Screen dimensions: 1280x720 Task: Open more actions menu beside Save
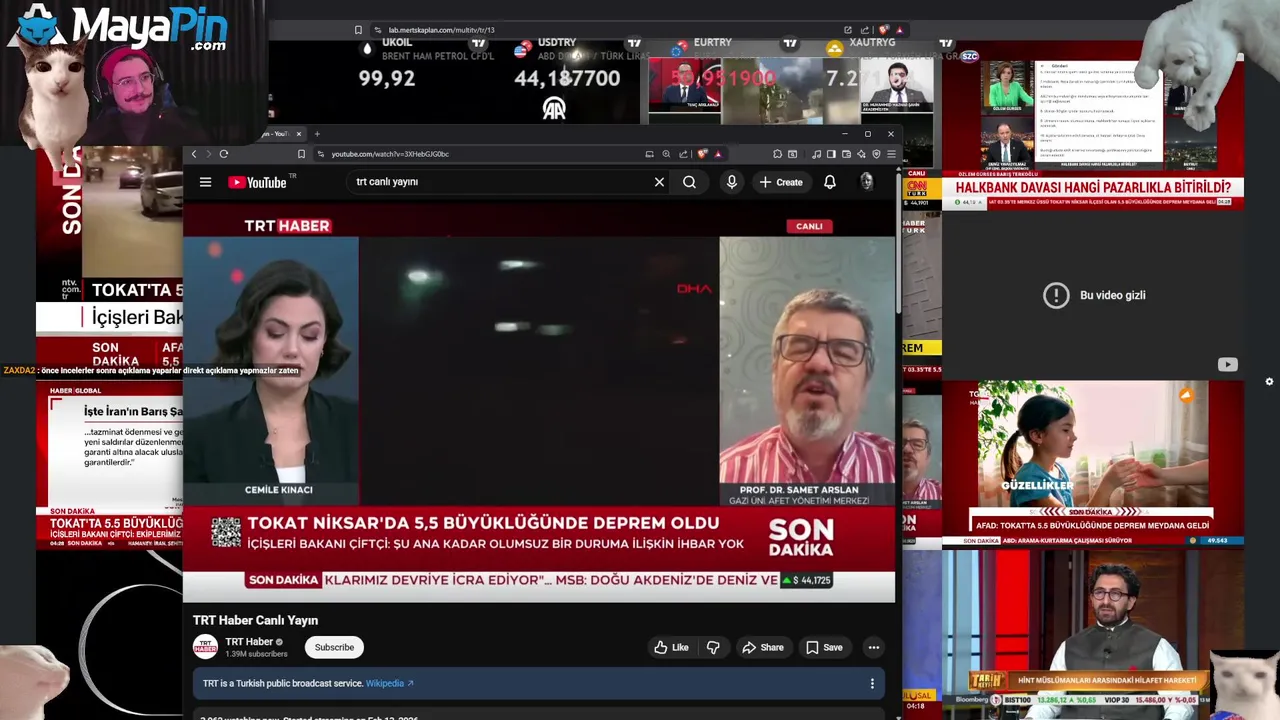[873, 647]
